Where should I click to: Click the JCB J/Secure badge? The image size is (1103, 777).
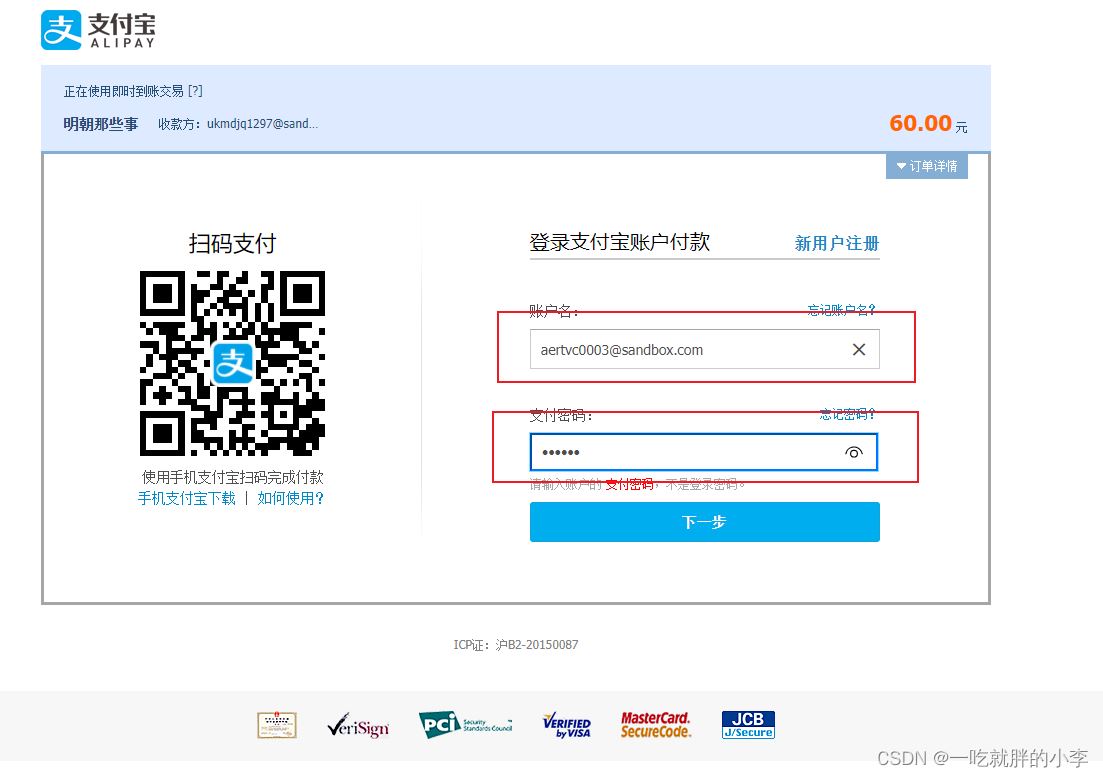click(x=748, y=725)
